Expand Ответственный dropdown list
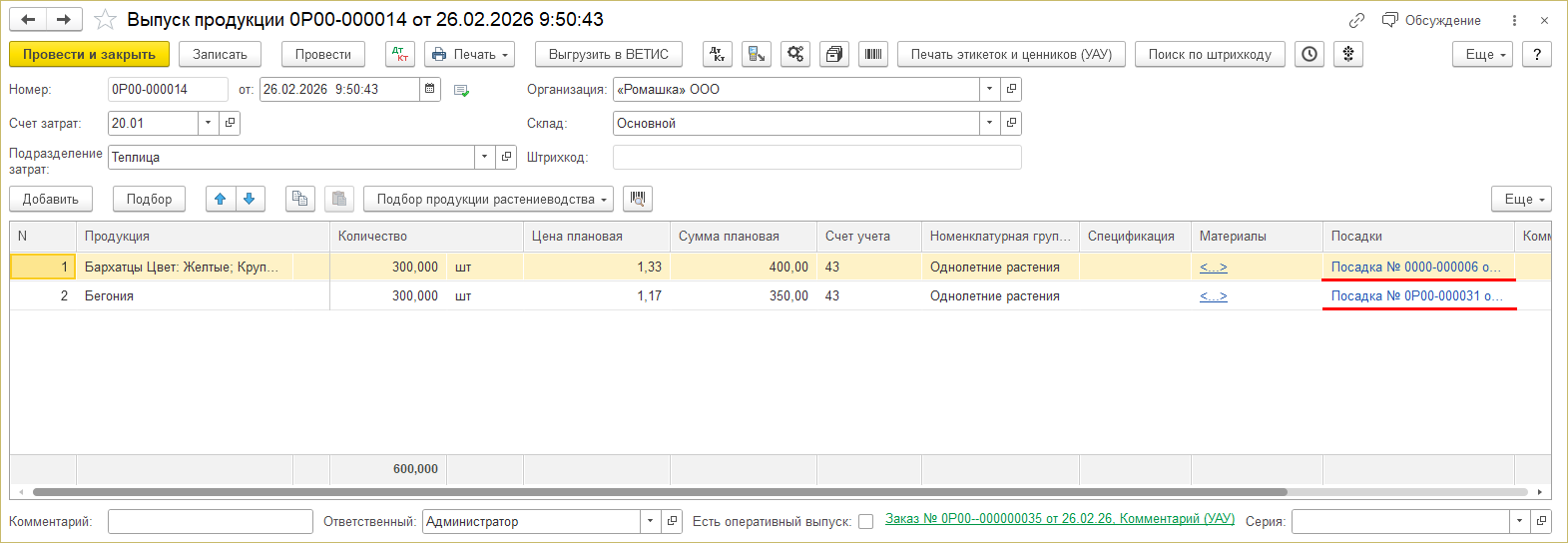The height and width of the screenshot is (543, 1568). (650, 521)
